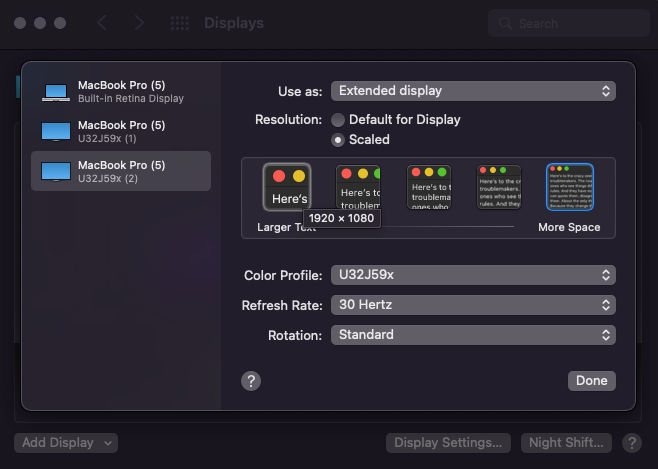Click the 1920 × 1080 resolution tooltip text

[x=341, y=219]
